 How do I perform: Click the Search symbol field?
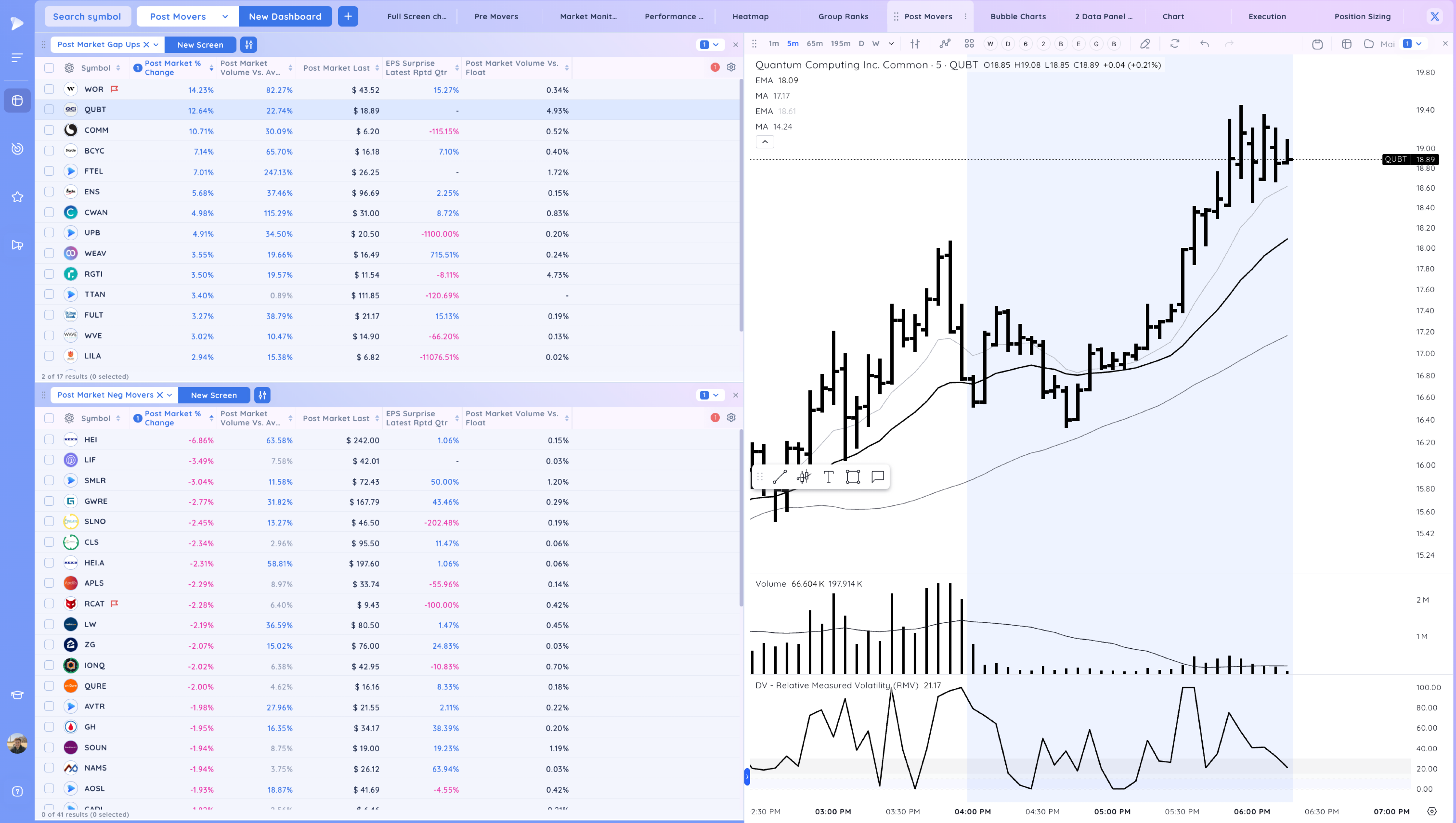click(87, 16)
